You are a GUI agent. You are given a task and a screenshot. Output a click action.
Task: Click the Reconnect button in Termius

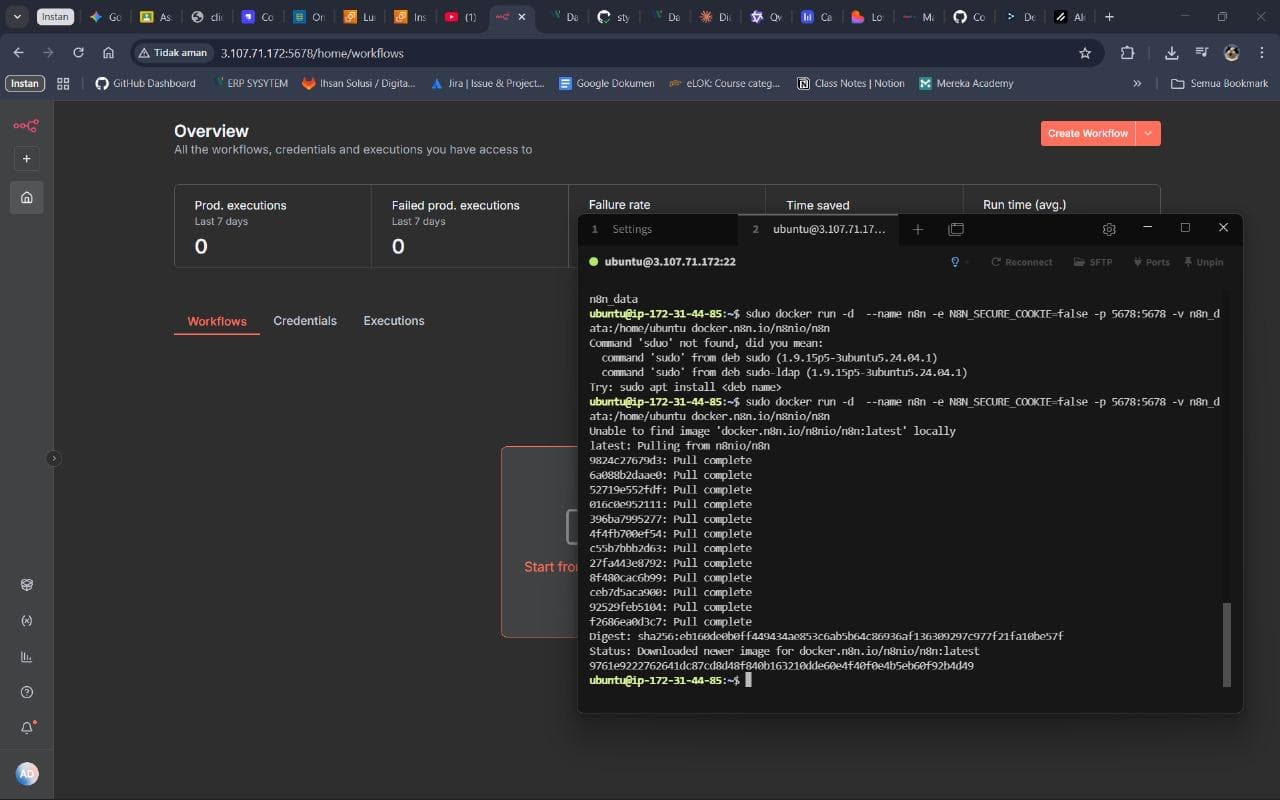[x=1022, y=261]
